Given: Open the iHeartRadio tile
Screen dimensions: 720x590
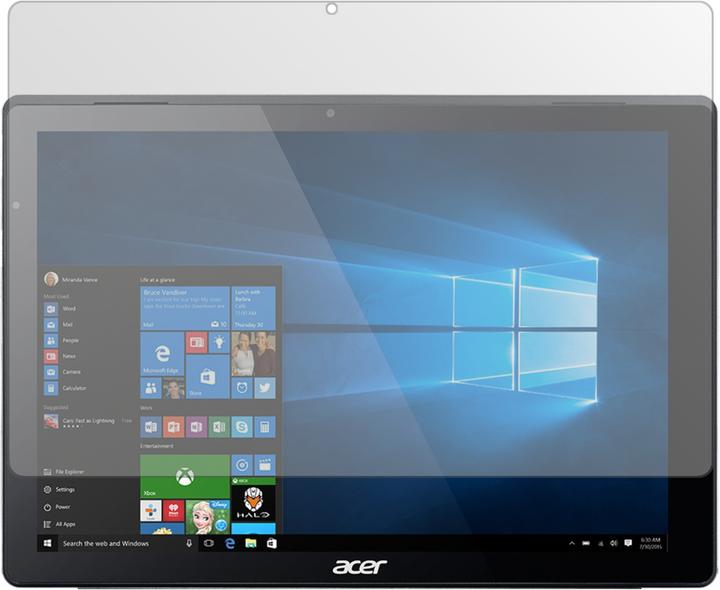Looking at the screenshot, I should (x=174, y=511).
